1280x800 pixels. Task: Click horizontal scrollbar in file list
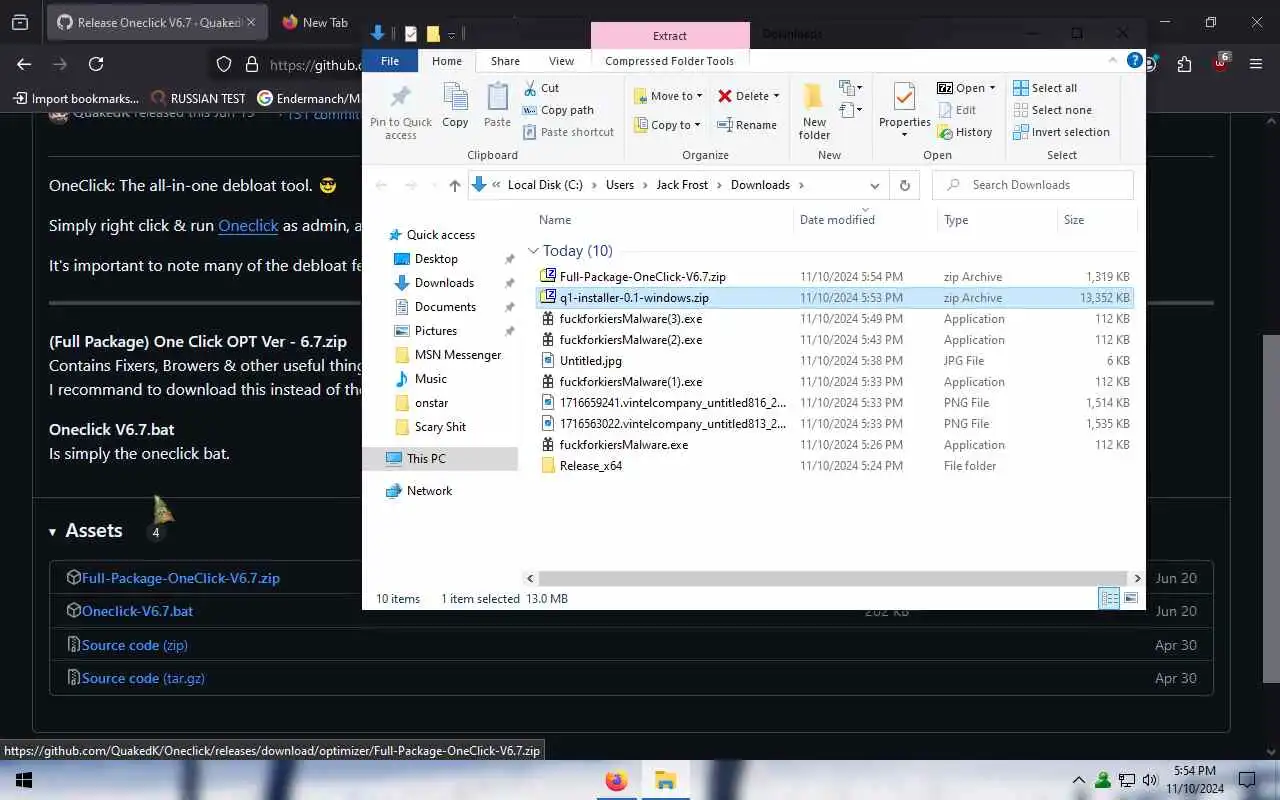(835, 578)
